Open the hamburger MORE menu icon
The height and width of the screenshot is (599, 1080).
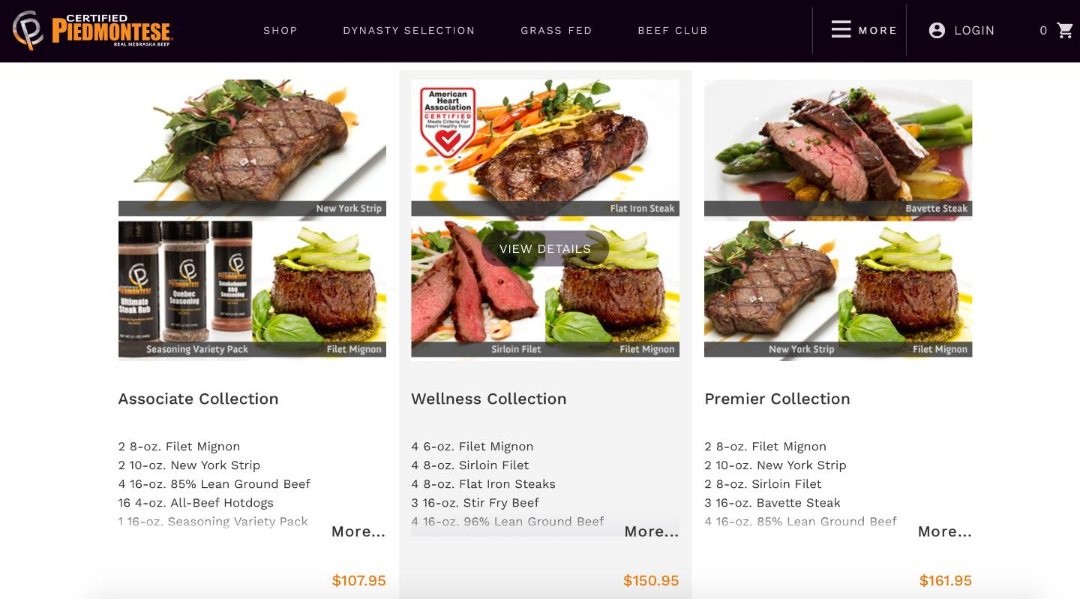tap(841, 30)
